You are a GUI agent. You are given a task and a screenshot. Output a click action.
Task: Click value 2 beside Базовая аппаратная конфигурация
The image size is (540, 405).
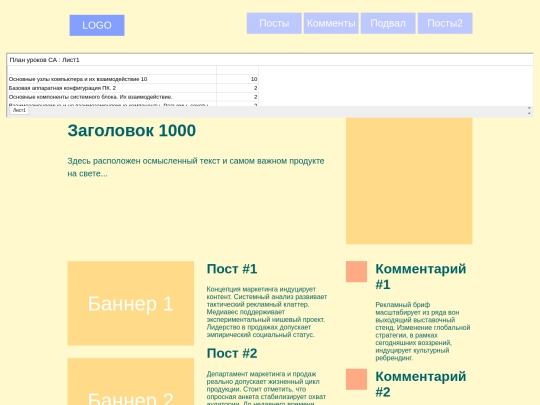[x=238, y=88]
